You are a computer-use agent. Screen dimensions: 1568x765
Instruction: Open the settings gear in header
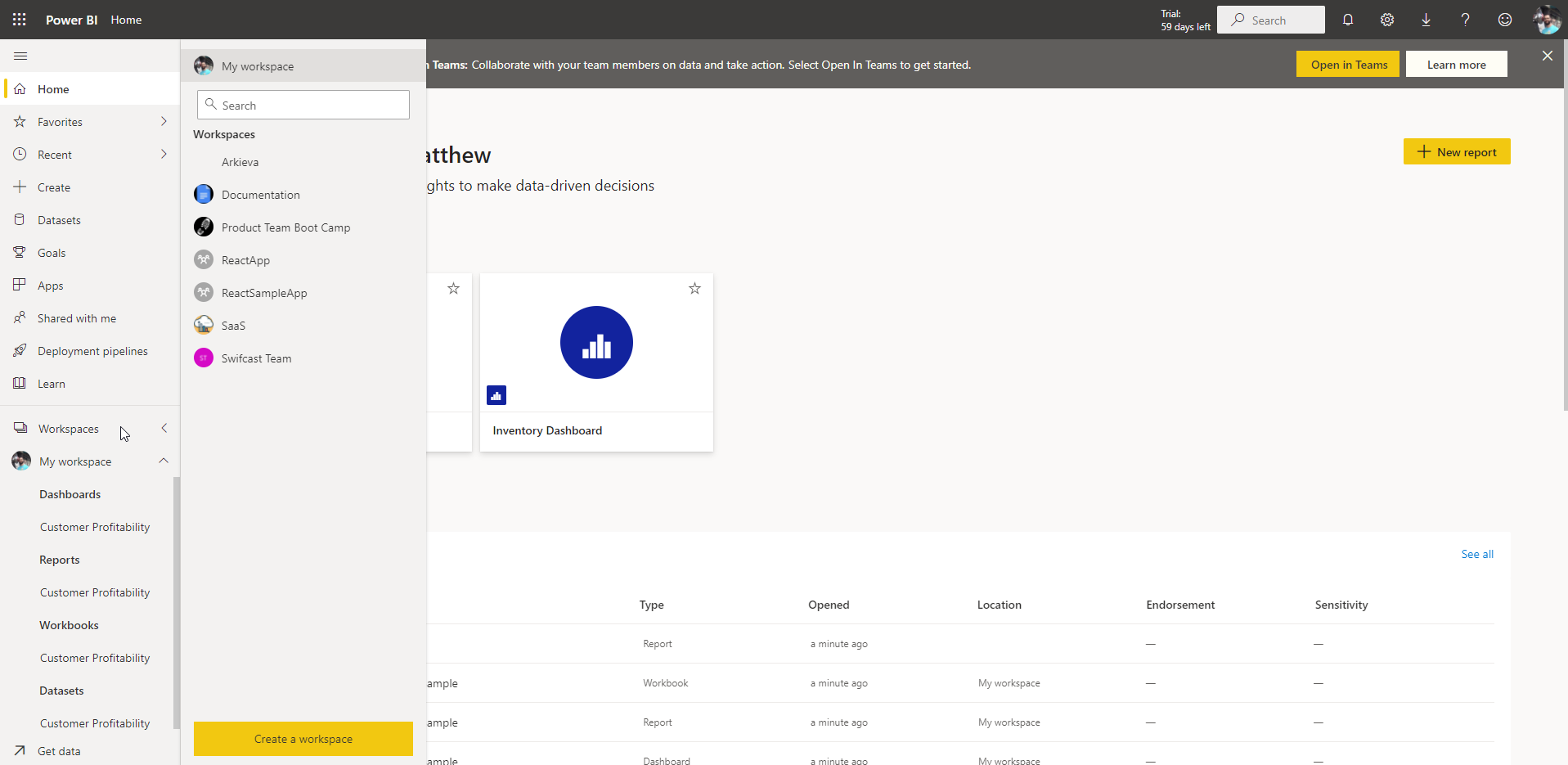[x=1387, y=20]
